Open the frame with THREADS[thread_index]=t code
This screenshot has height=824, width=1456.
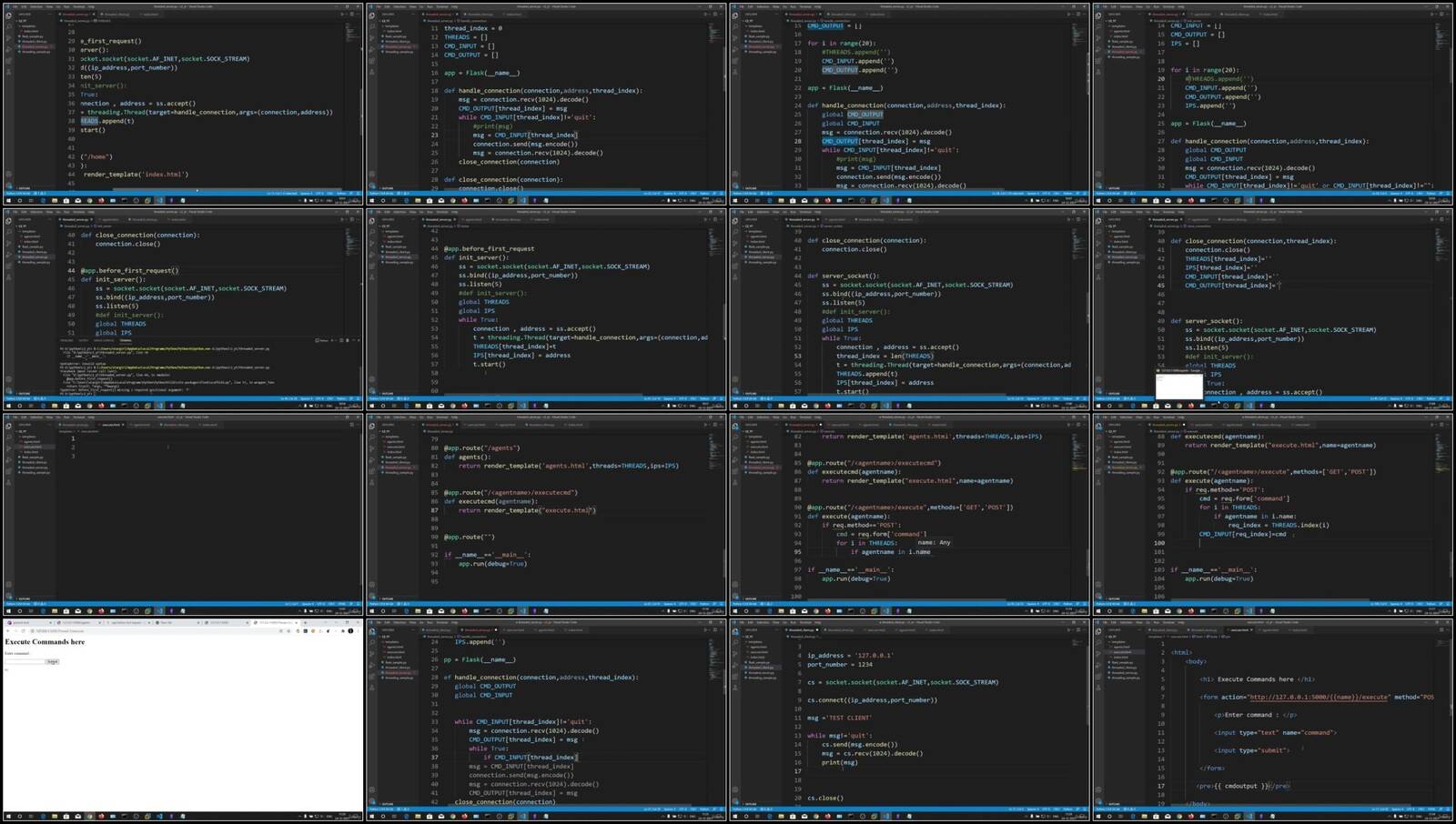(546, 309)
